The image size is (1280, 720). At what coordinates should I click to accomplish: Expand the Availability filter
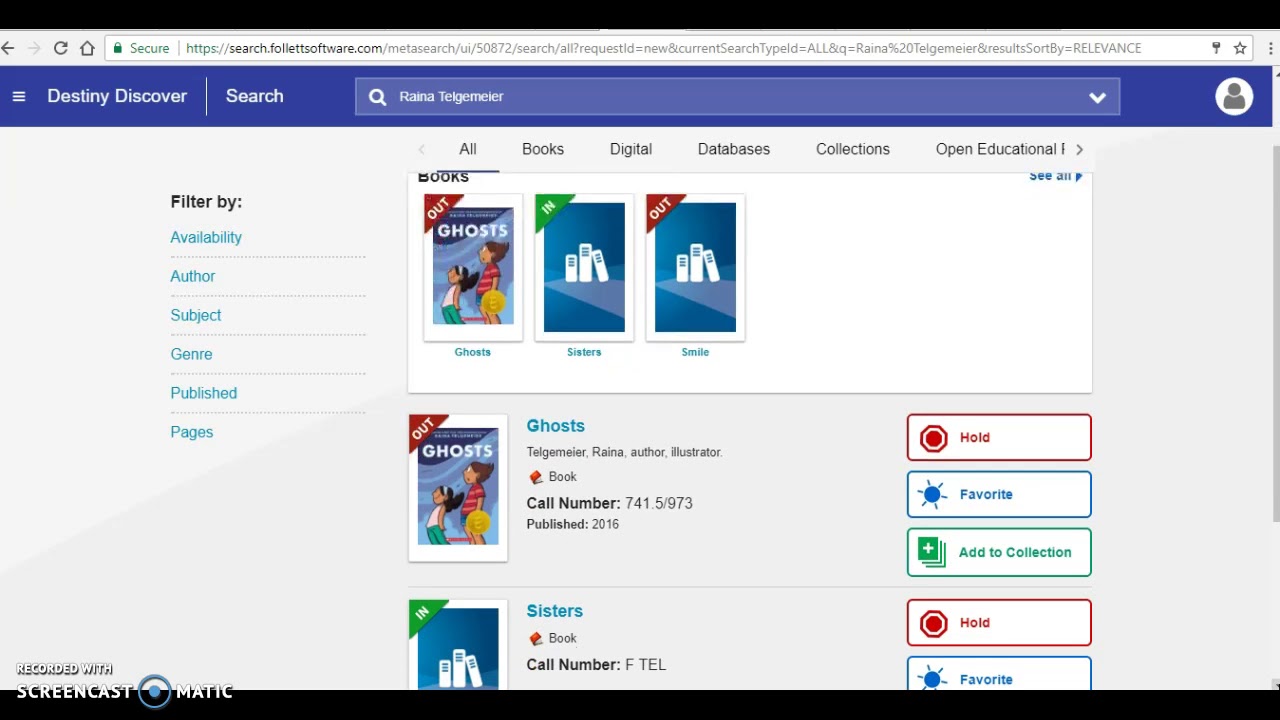pos(206,237)
